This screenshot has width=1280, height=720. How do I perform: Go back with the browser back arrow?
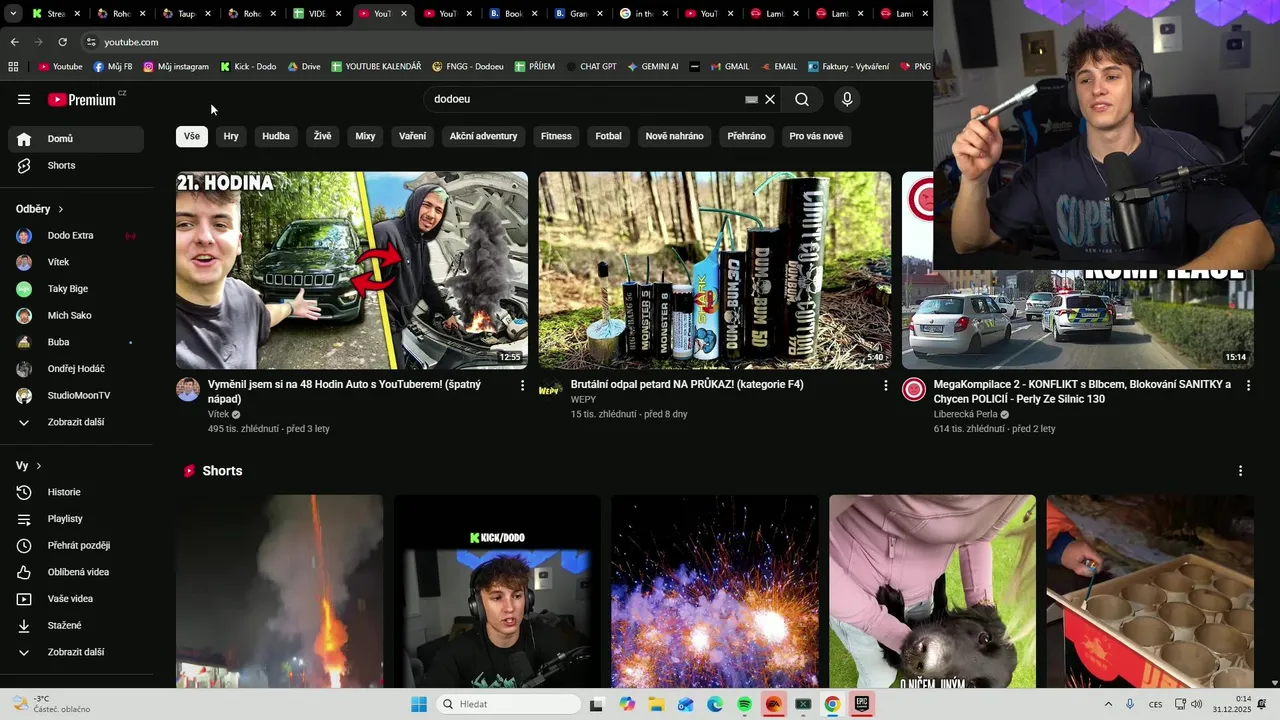pyautogui.click(x=14, y=42)
